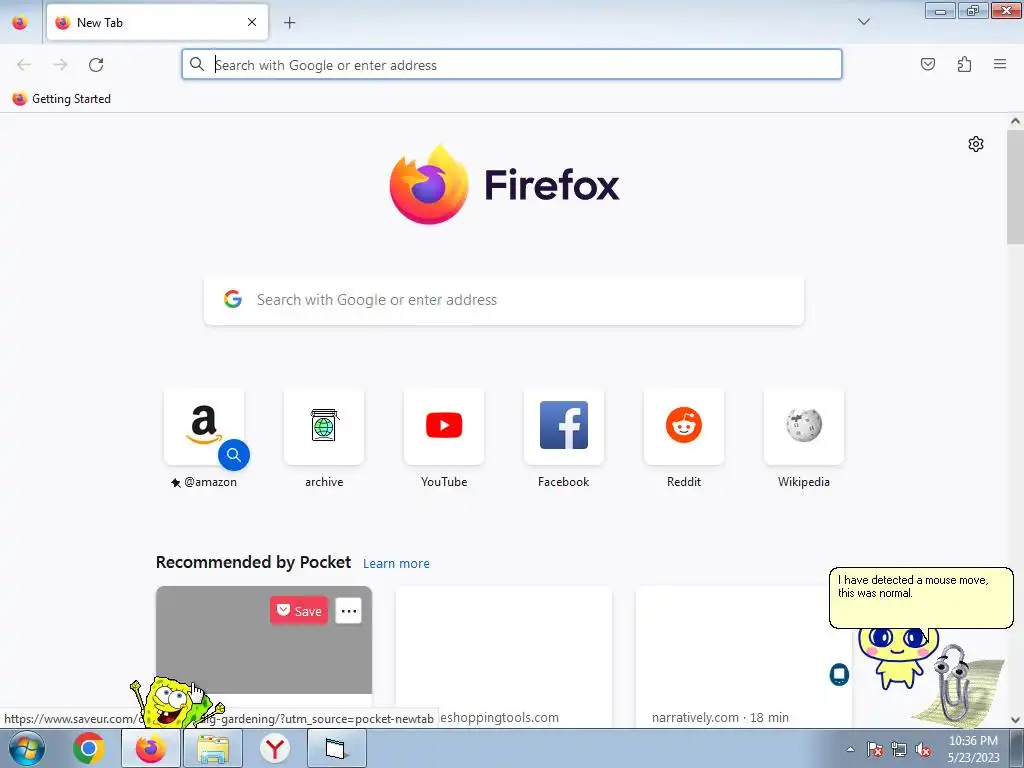Go back one page
Screen dimensions: 1024x768
click(x=24, y=65)
